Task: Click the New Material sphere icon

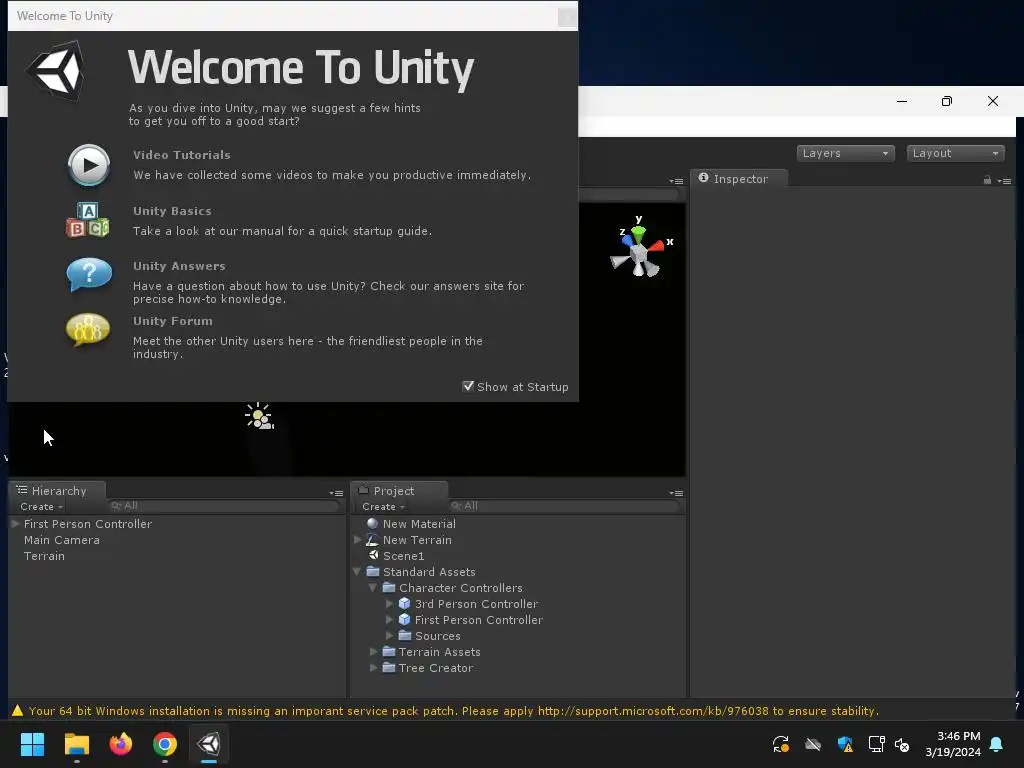Action: (372, 523)
